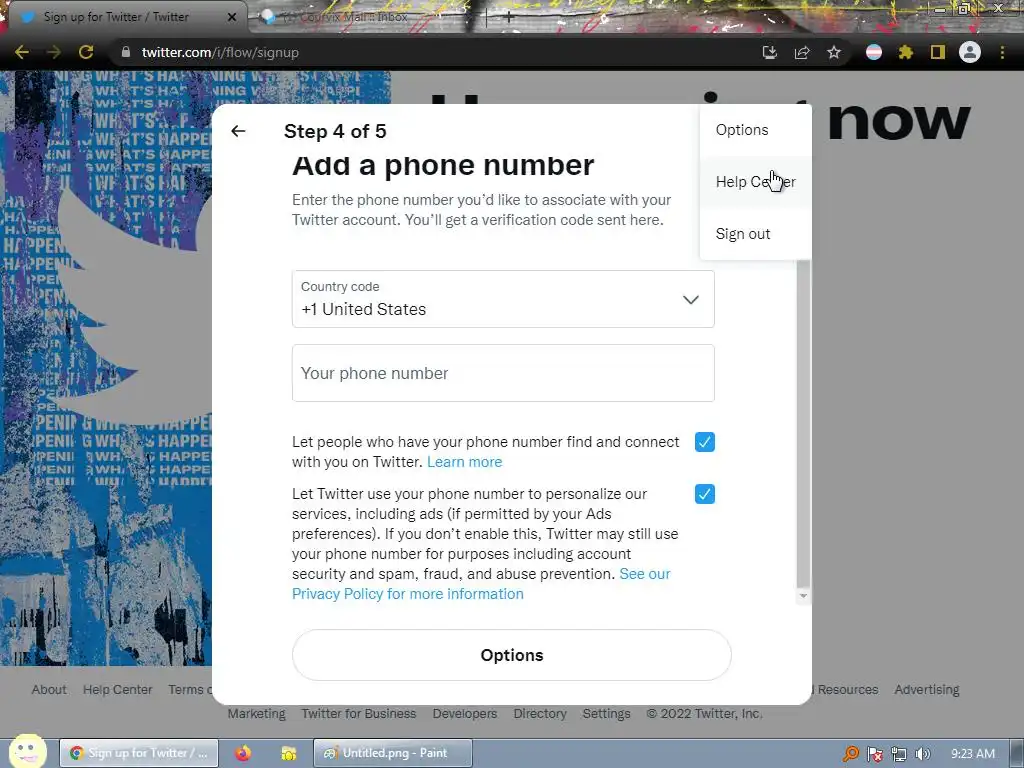
Task: Open the striped circular extension icon
Action: 874,52
